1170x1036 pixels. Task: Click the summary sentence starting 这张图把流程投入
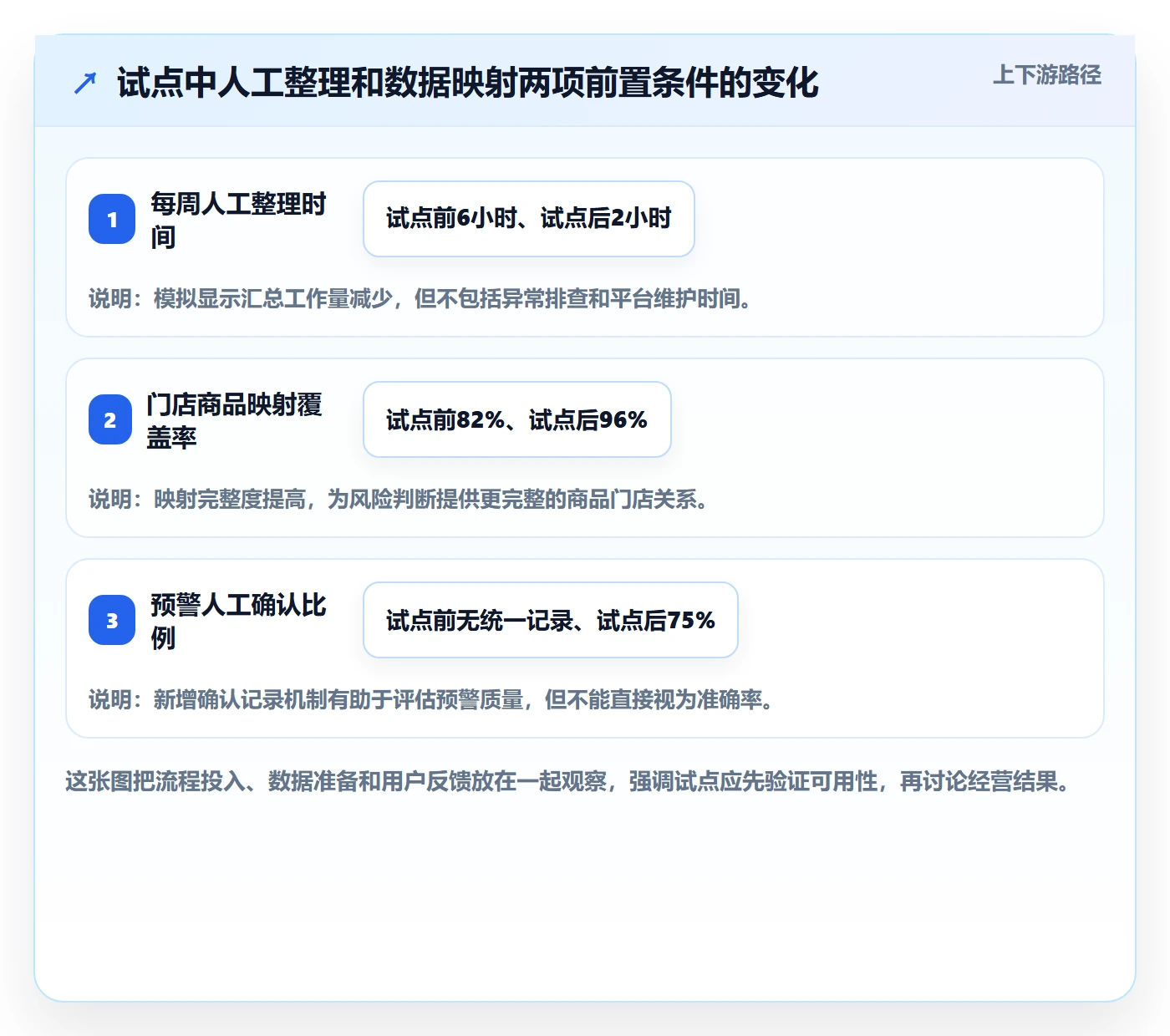pos(568,782)
